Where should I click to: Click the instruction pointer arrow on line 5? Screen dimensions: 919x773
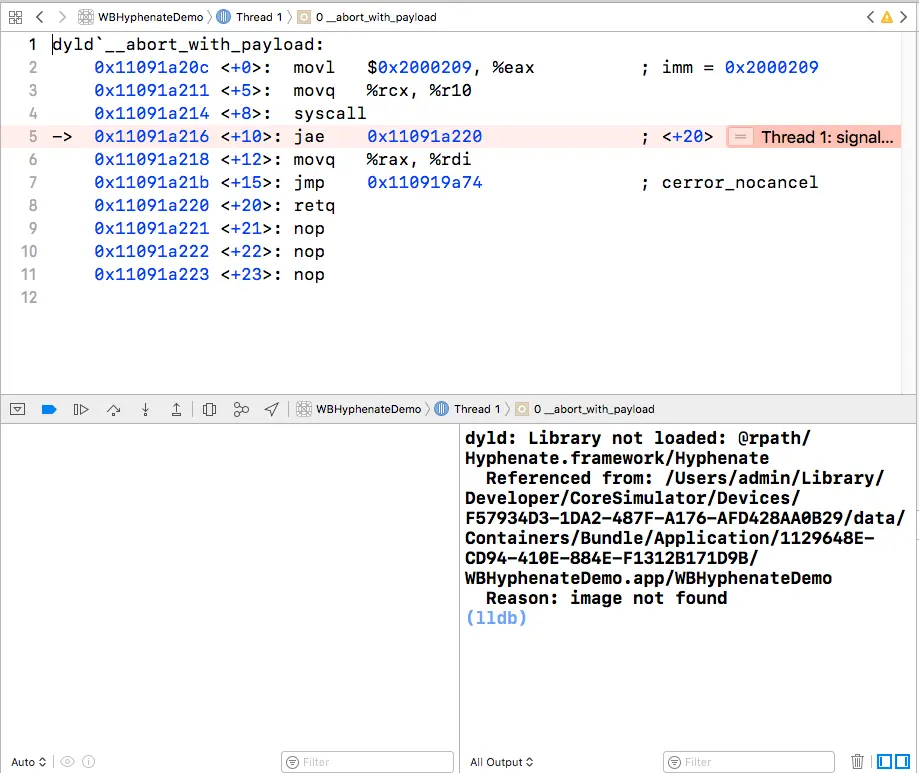point(62,137)
